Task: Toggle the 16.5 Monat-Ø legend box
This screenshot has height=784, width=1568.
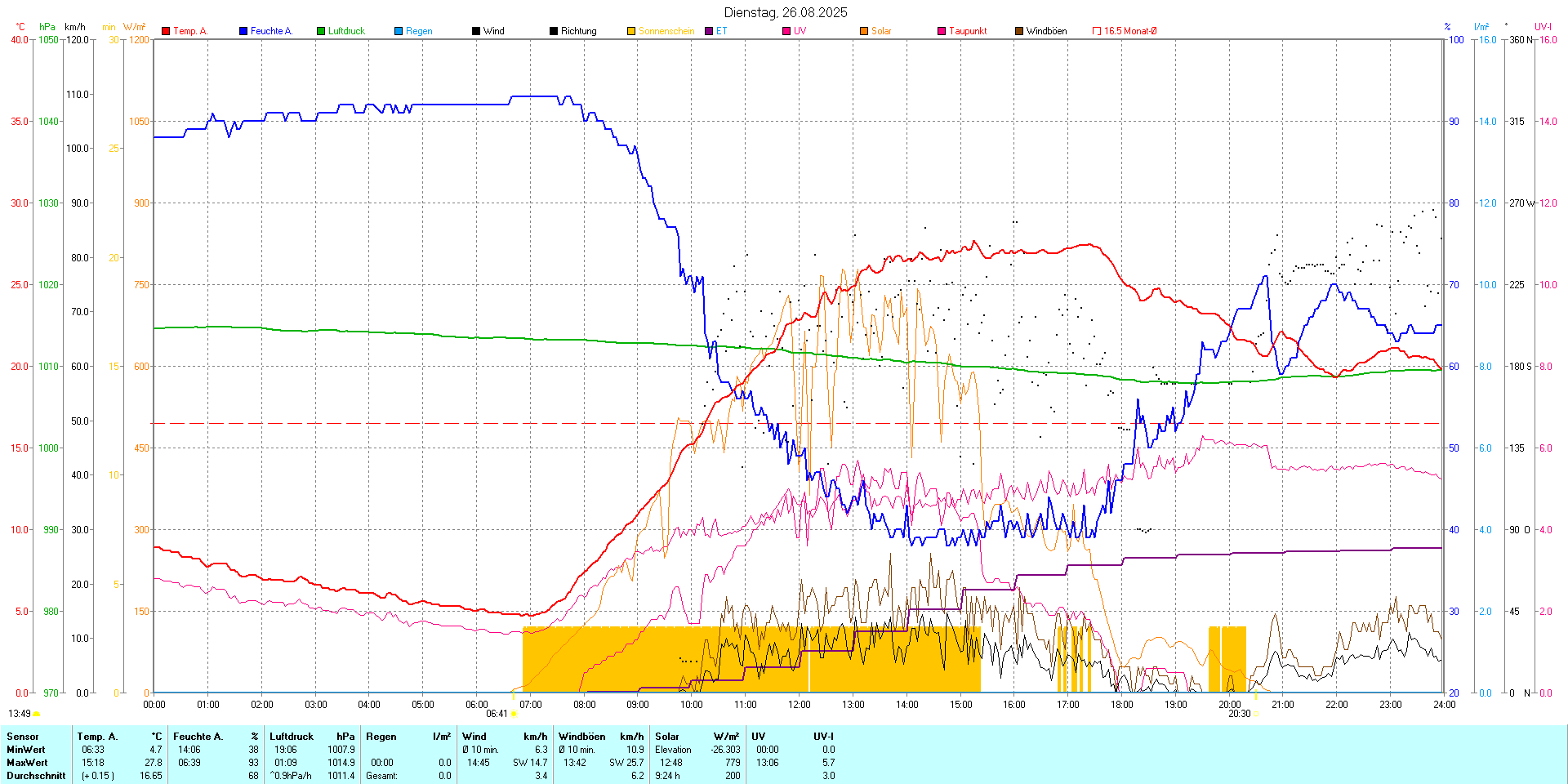Action: coord(1097,31)
